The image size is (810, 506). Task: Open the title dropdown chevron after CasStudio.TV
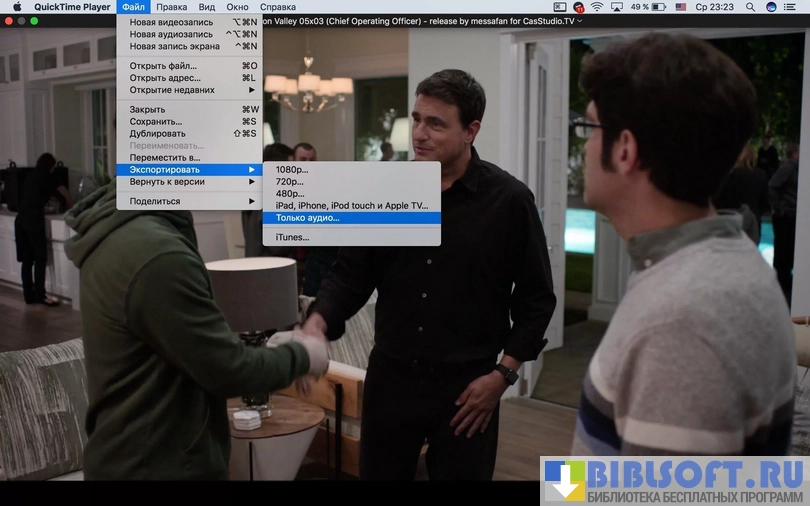point(581,21)
